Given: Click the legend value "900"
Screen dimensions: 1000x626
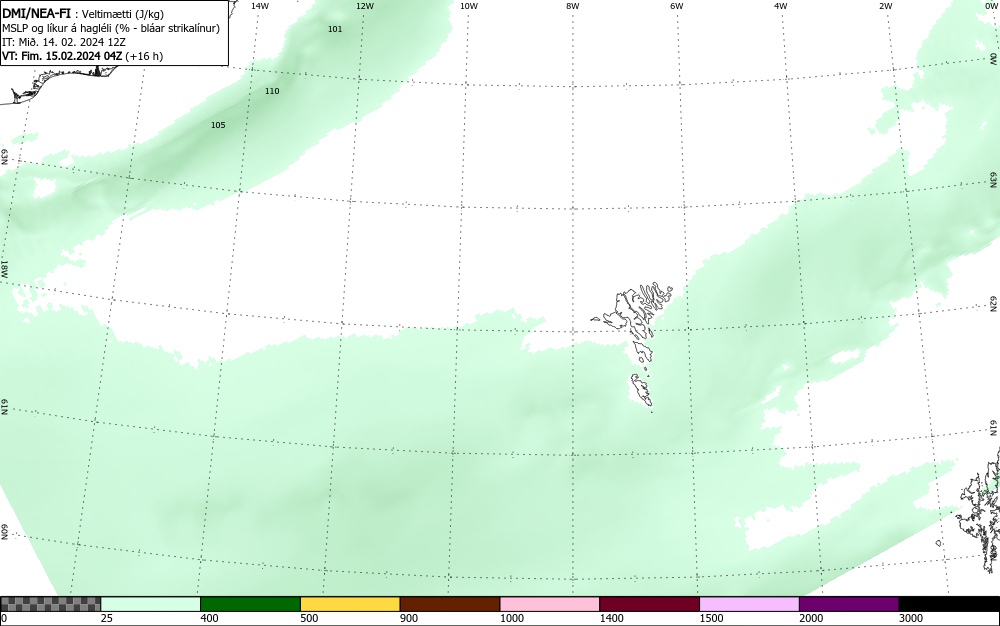Looking at the screenshot, I should [x=409, y=618].
